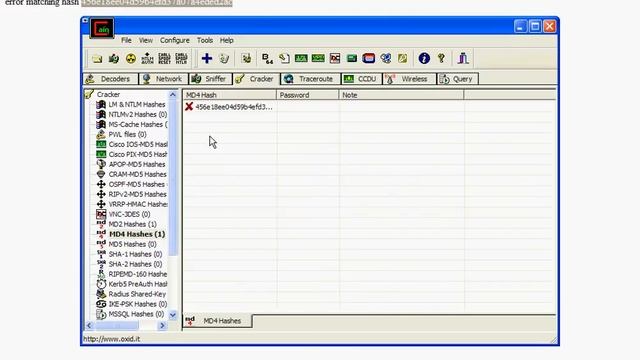Select MD2 Hashes (1) in tree
640x360 pixels.
coord(132,224)
